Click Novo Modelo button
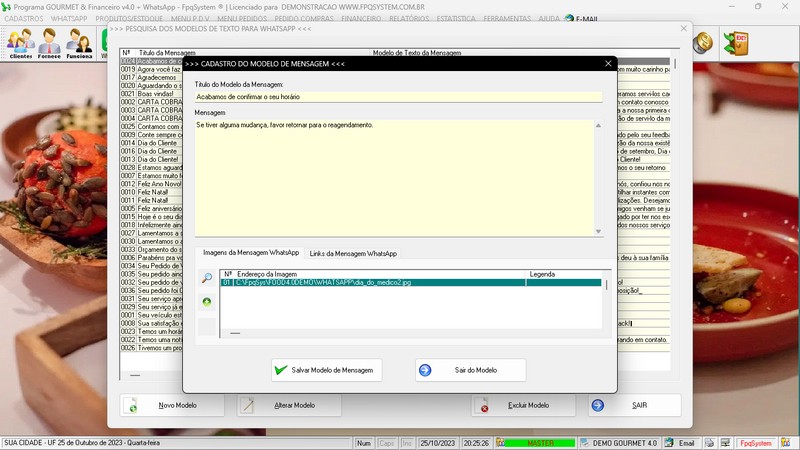 (172, 405)
